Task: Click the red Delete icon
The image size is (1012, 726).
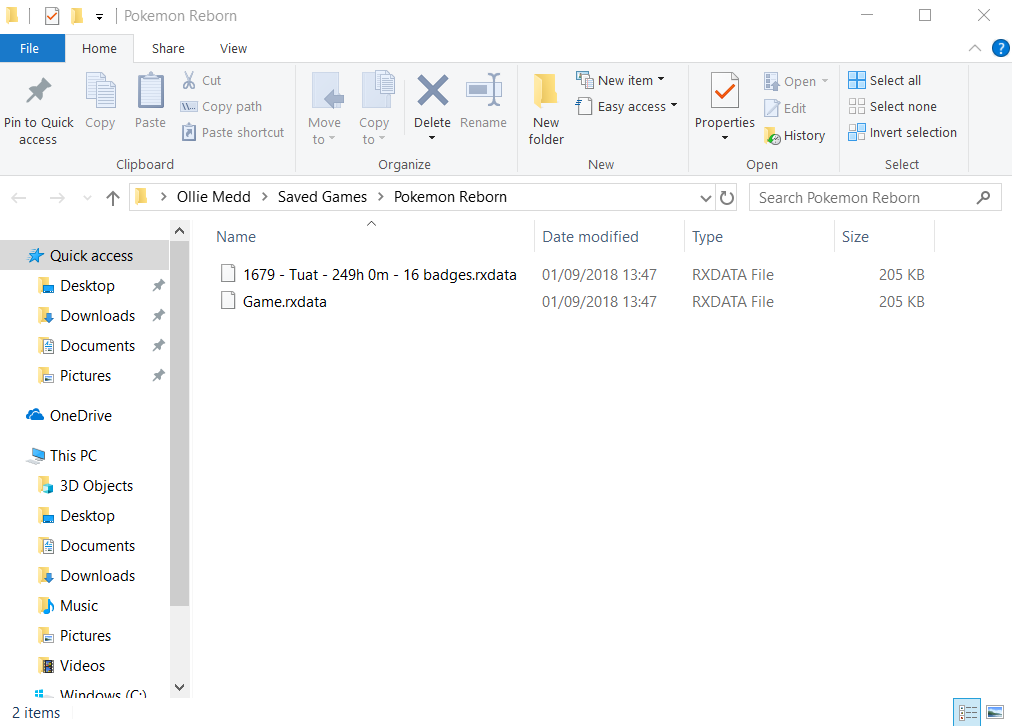Action: (432, 90)
